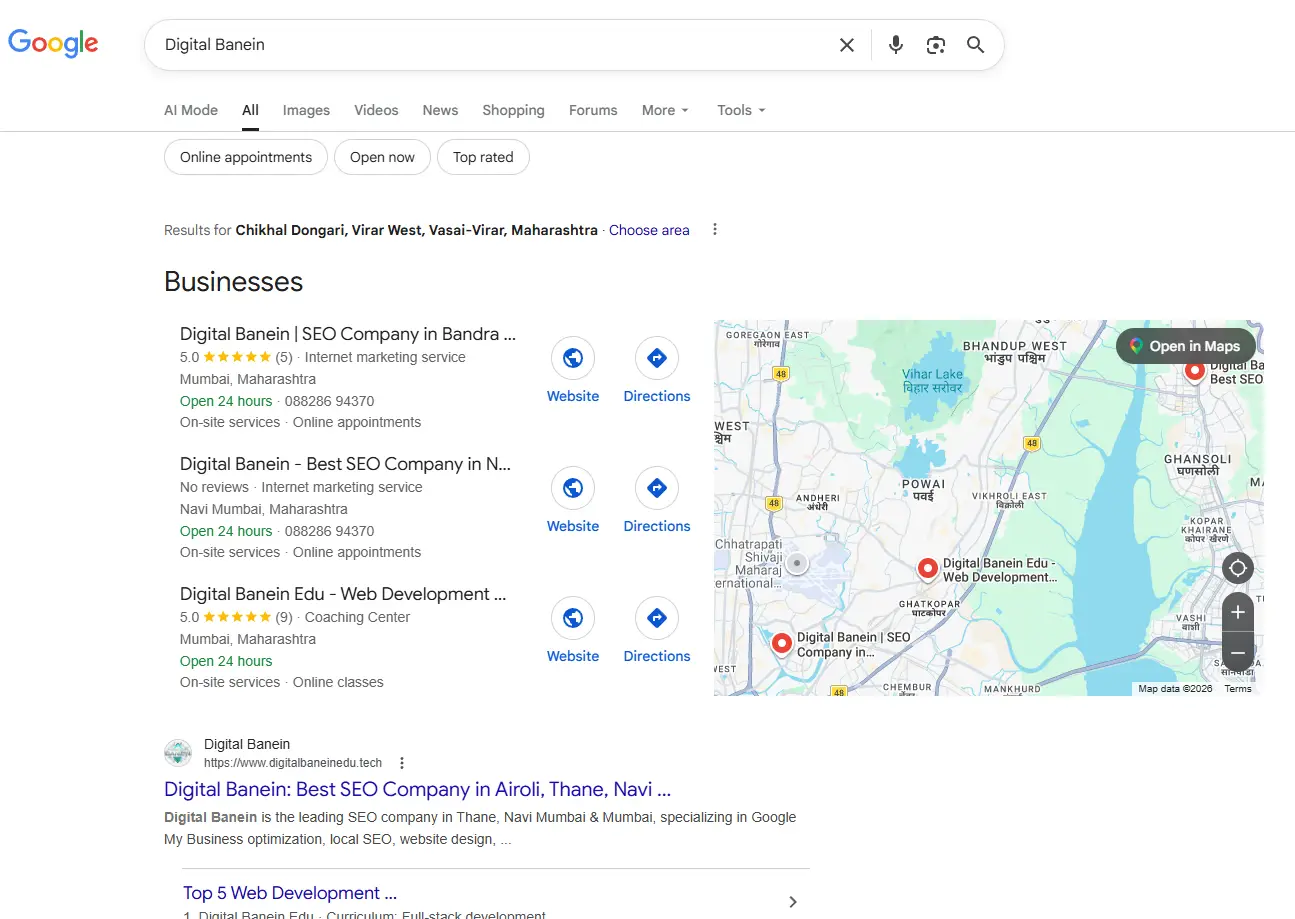Expand the More search categories dropdown

point(665,110)
